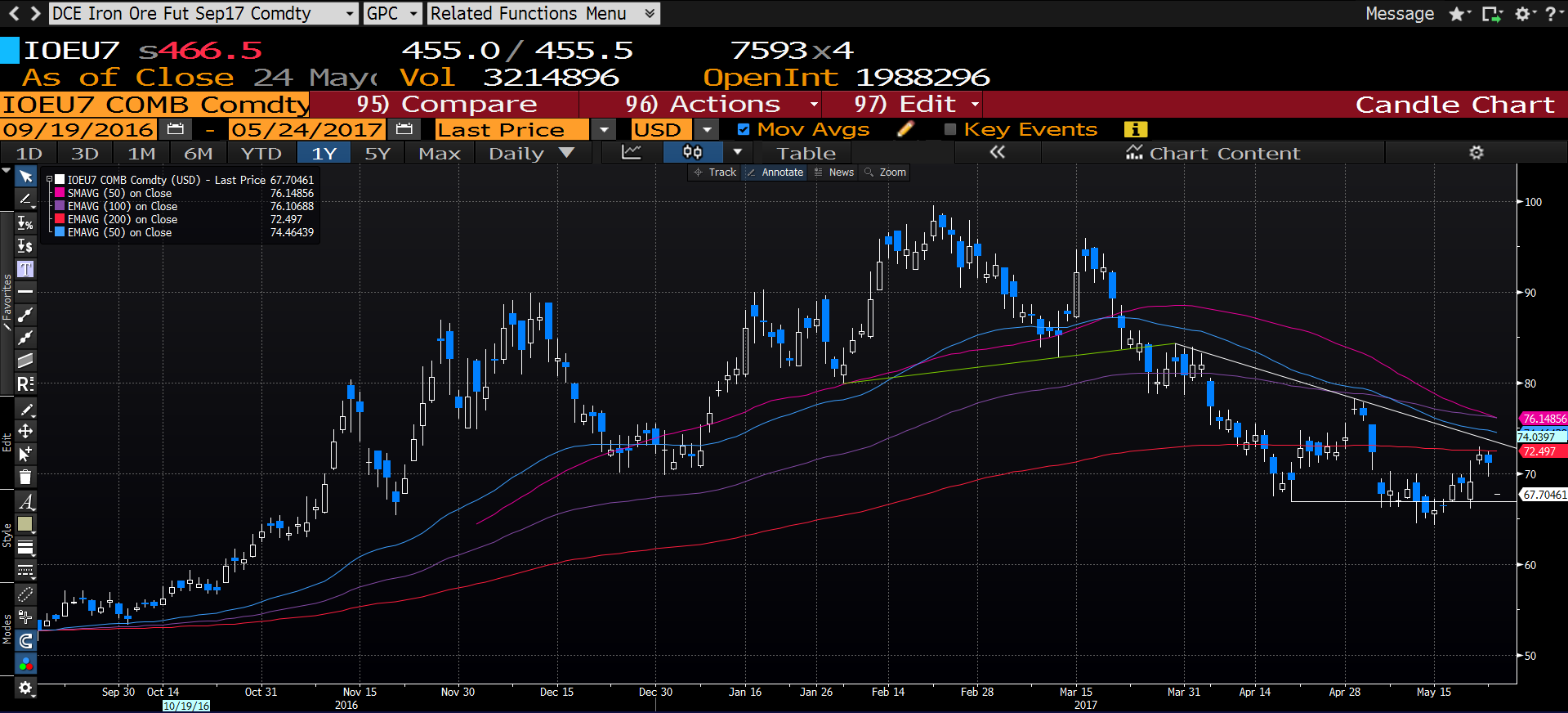Click the pencil edit annotation tool
The height and width of the screenshot is (713, 1568).
pos(26,409)
